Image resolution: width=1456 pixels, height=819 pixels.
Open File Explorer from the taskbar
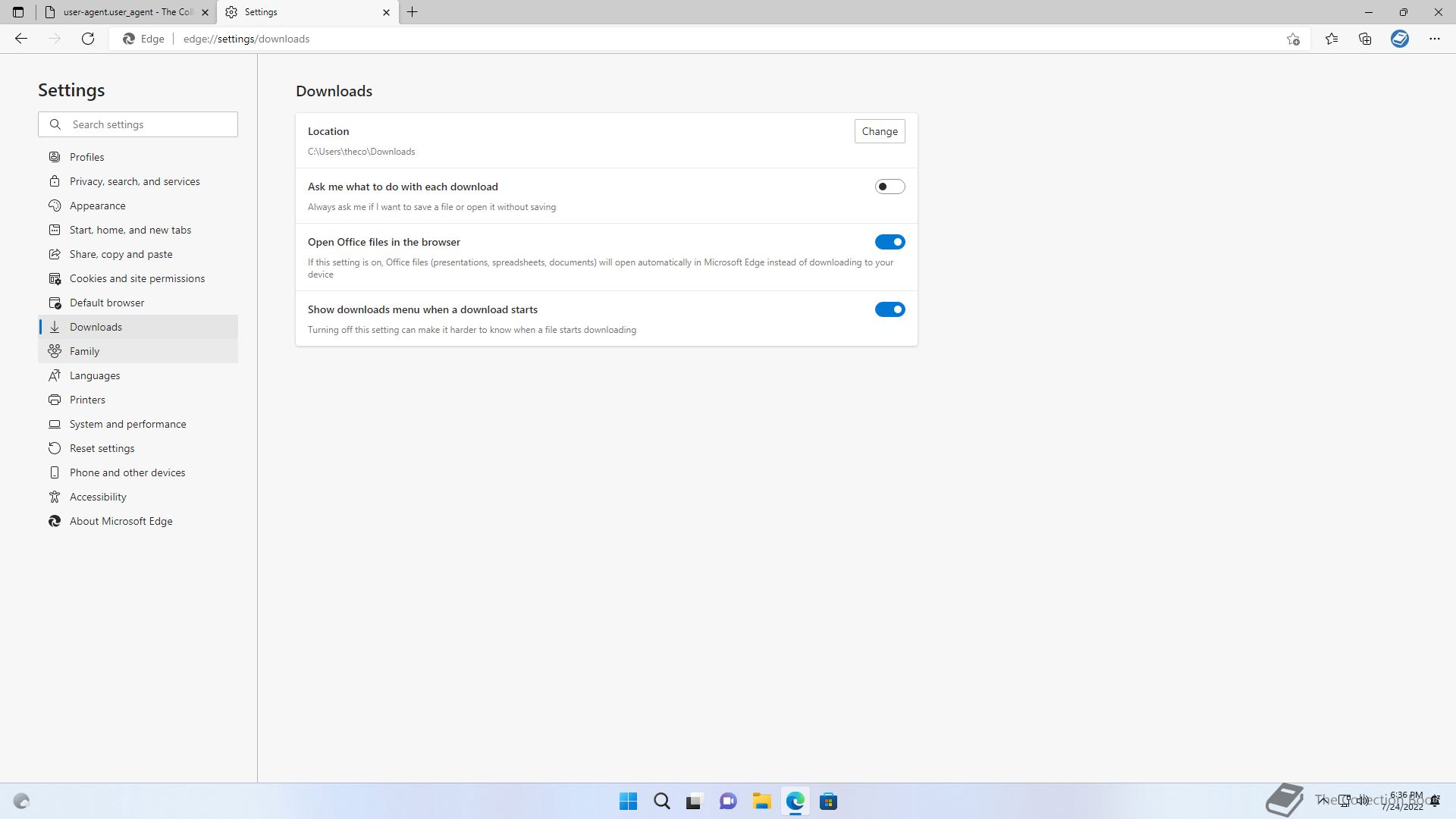pyautogui.click(x=761, y=802)
